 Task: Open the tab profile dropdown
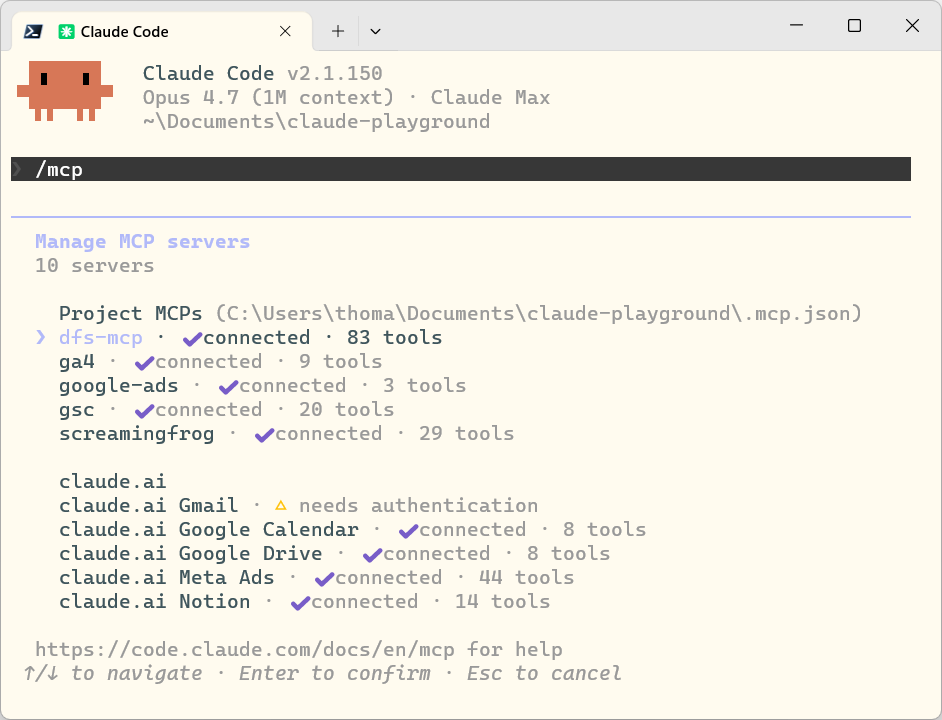375,31
